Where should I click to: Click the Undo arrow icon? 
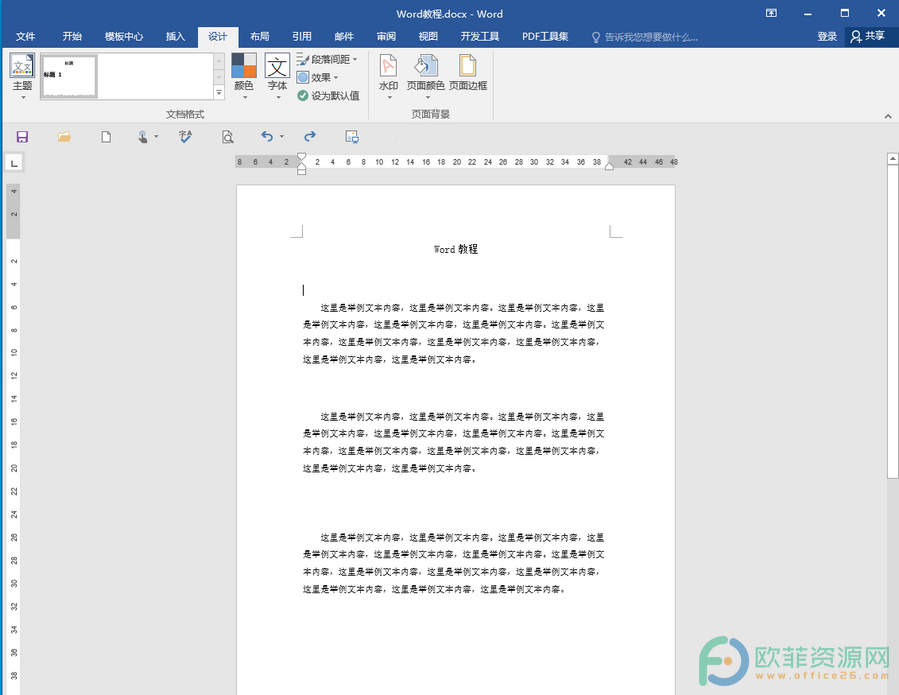(x=267, y=136)
